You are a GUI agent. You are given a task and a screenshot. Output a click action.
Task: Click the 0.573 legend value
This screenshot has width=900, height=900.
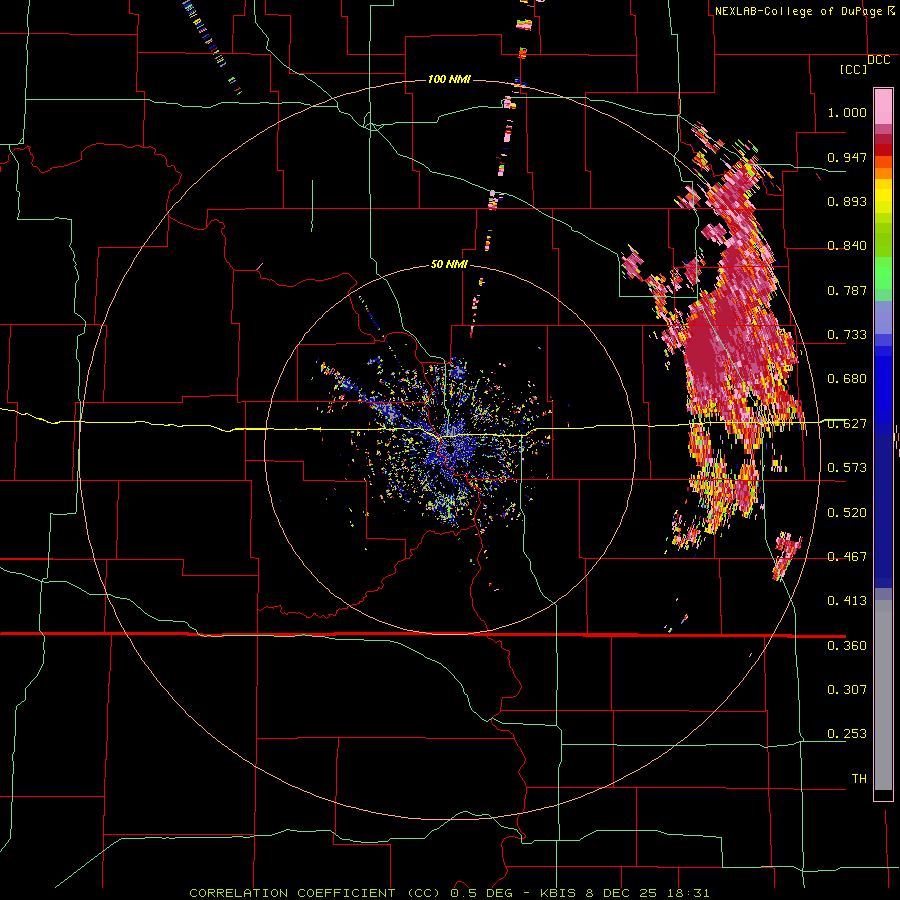(x=847, y=468)
